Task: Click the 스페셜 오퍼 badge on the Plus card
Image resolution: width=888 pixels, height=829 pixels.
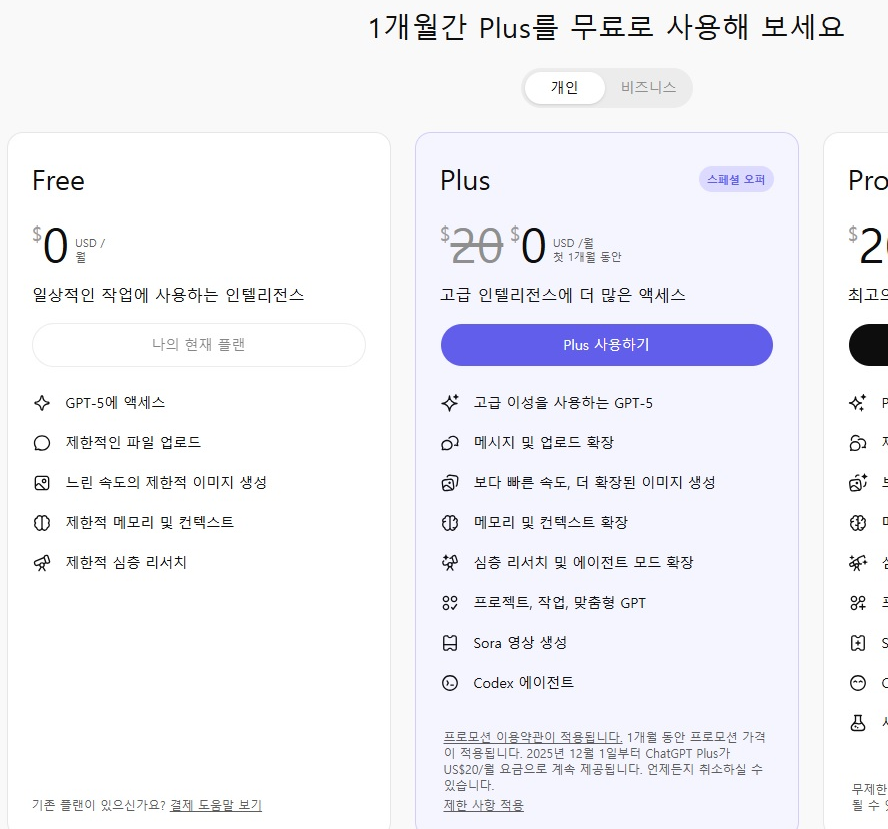Action: pyautogui.click(x=736, y=178)
